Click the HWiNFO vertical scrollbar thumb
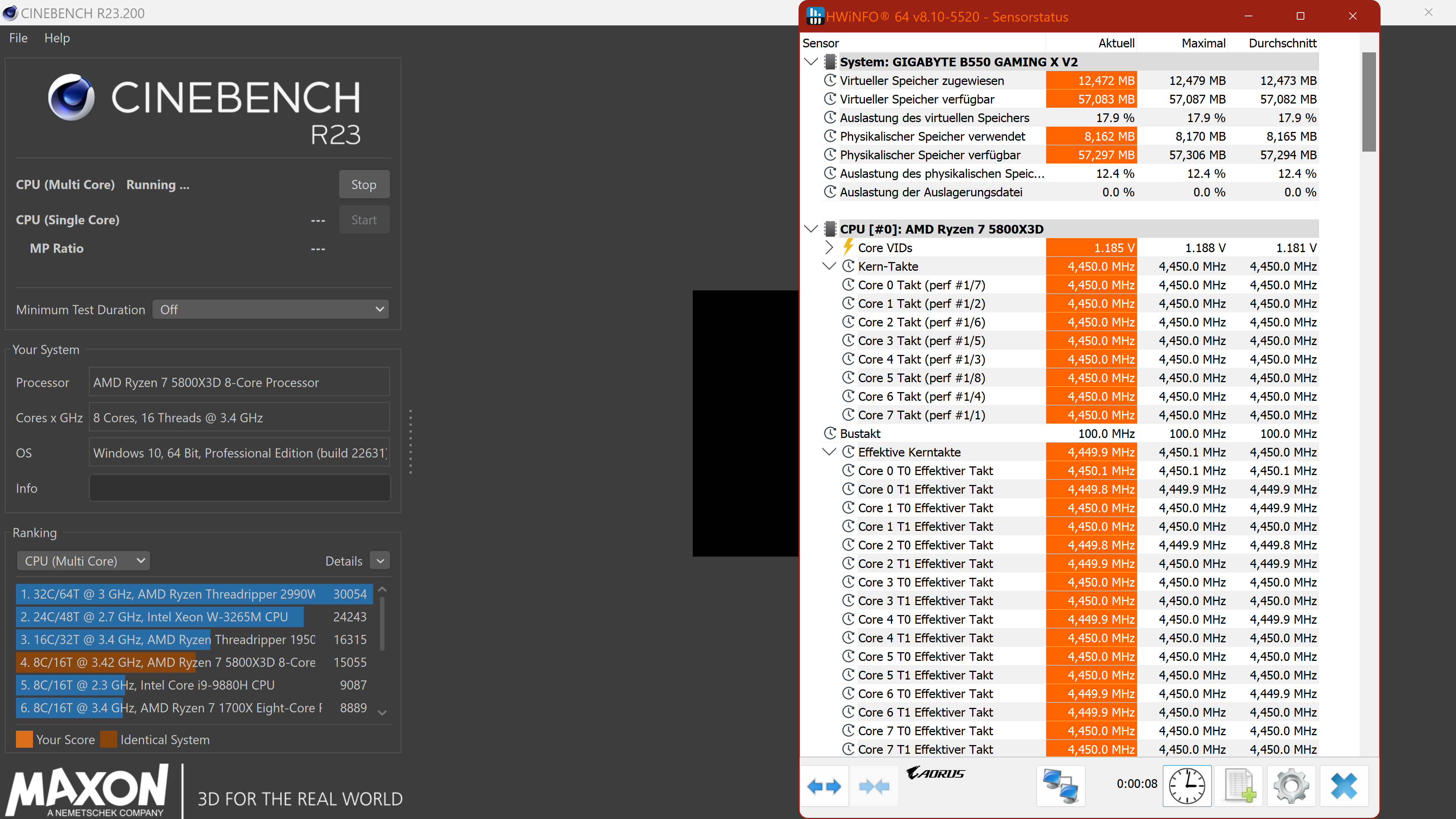The width and height of the screenshot is (1456, 819). point(1368,102)
